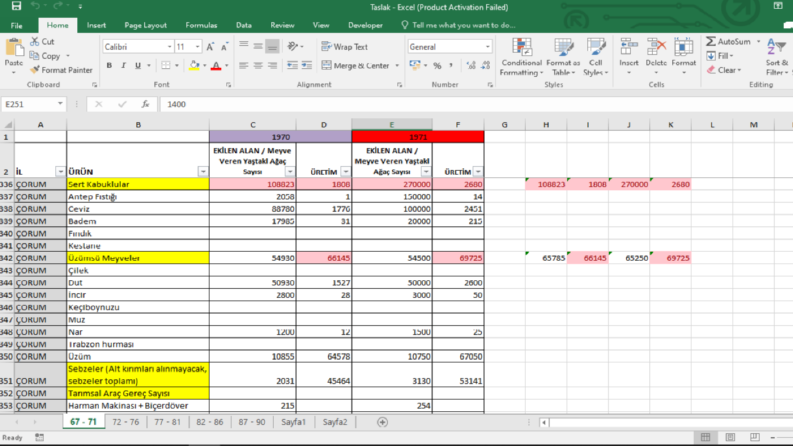Increase font size with the larger A icon

pyautogui.click(x=210, y=47)
